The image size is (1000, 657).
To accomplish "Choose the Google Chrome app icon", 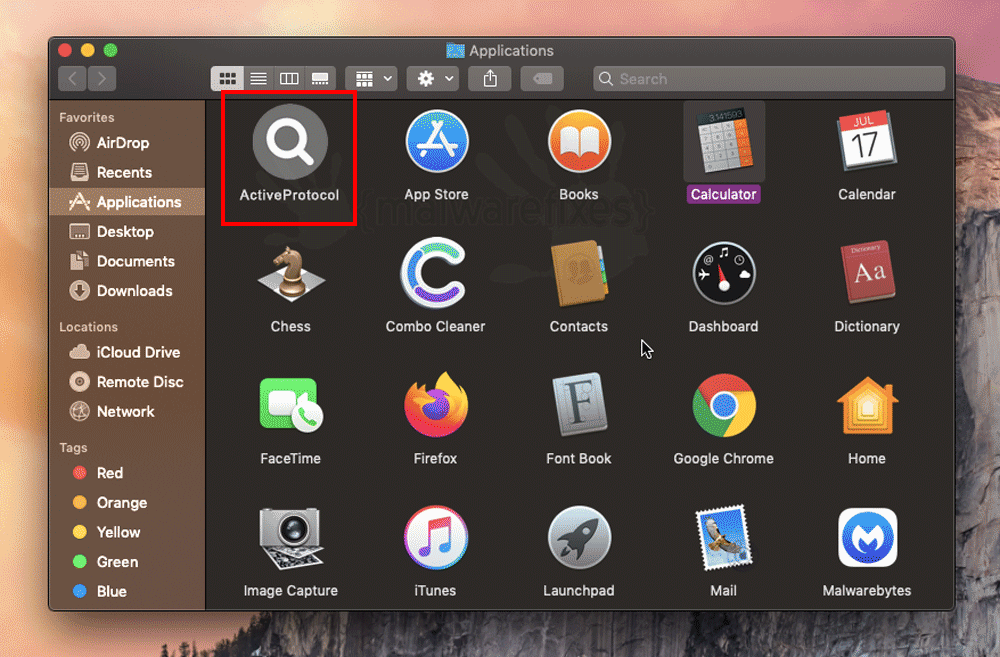I will coord(724,405).
